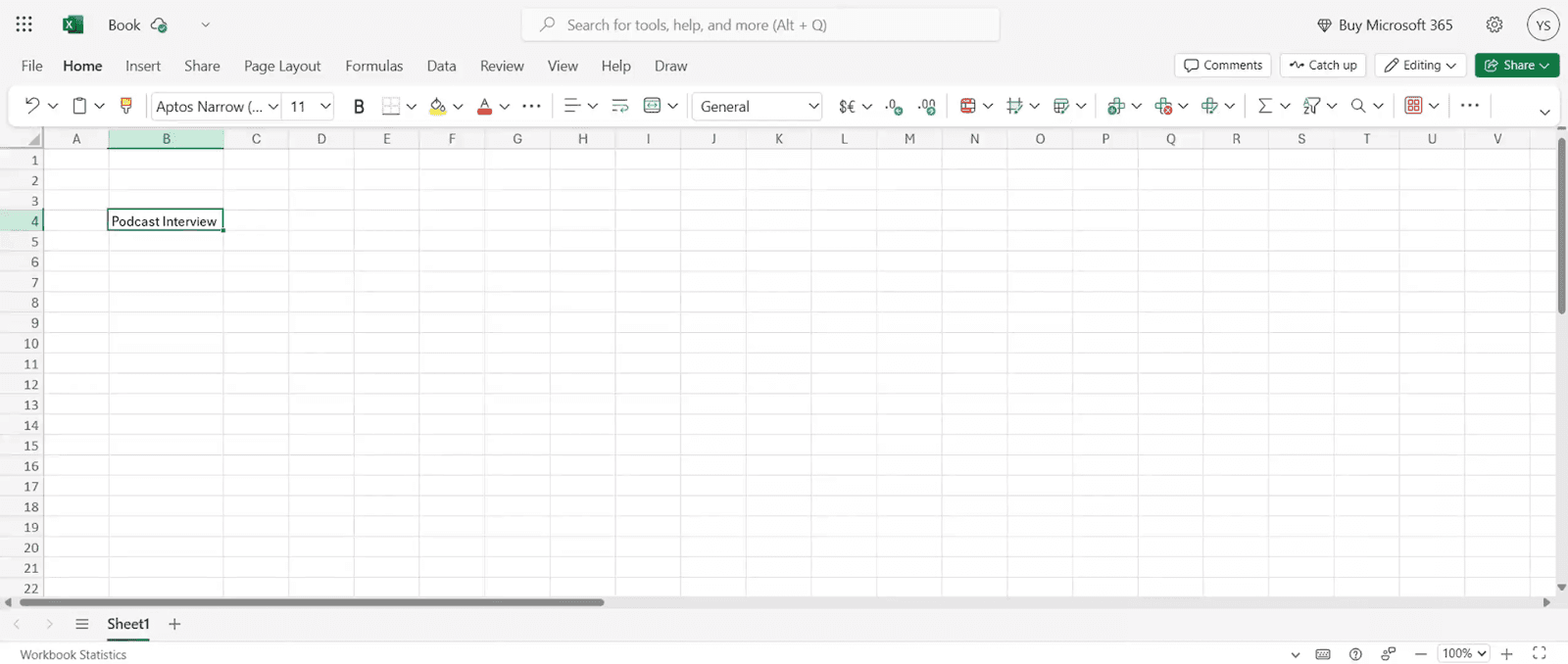Open the Editing mode dropdown
Screen dimensions: 1568x664
(1421, 66)
